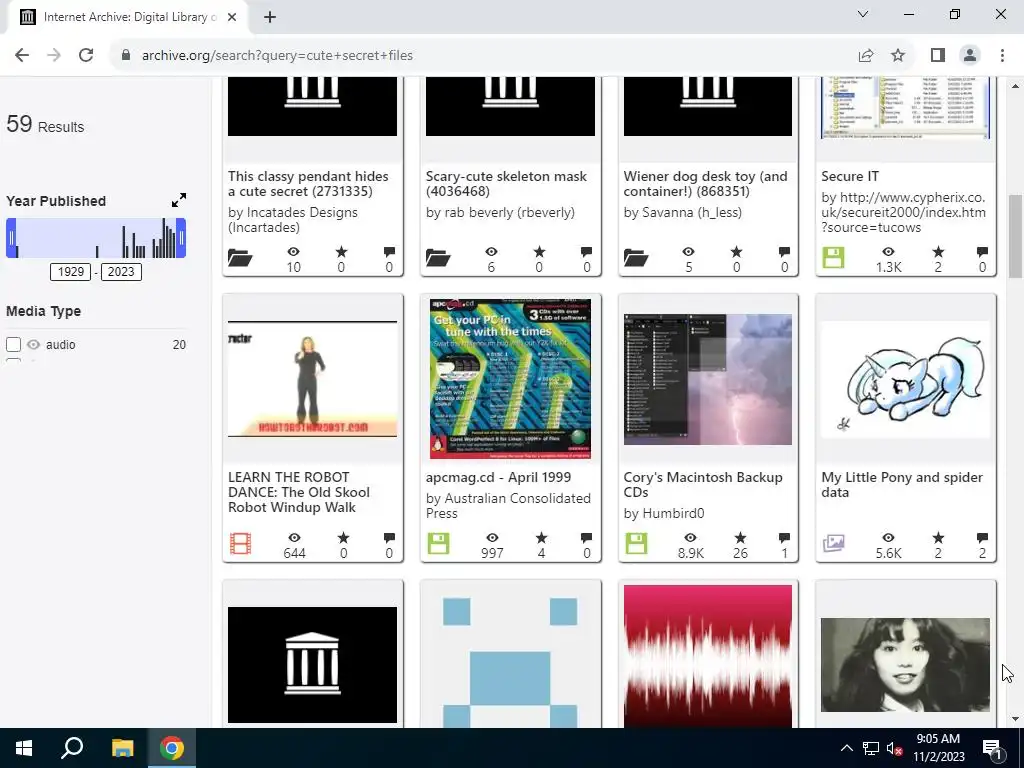
Task: Expand the Year Published histogram
Action: pos(178,200)
